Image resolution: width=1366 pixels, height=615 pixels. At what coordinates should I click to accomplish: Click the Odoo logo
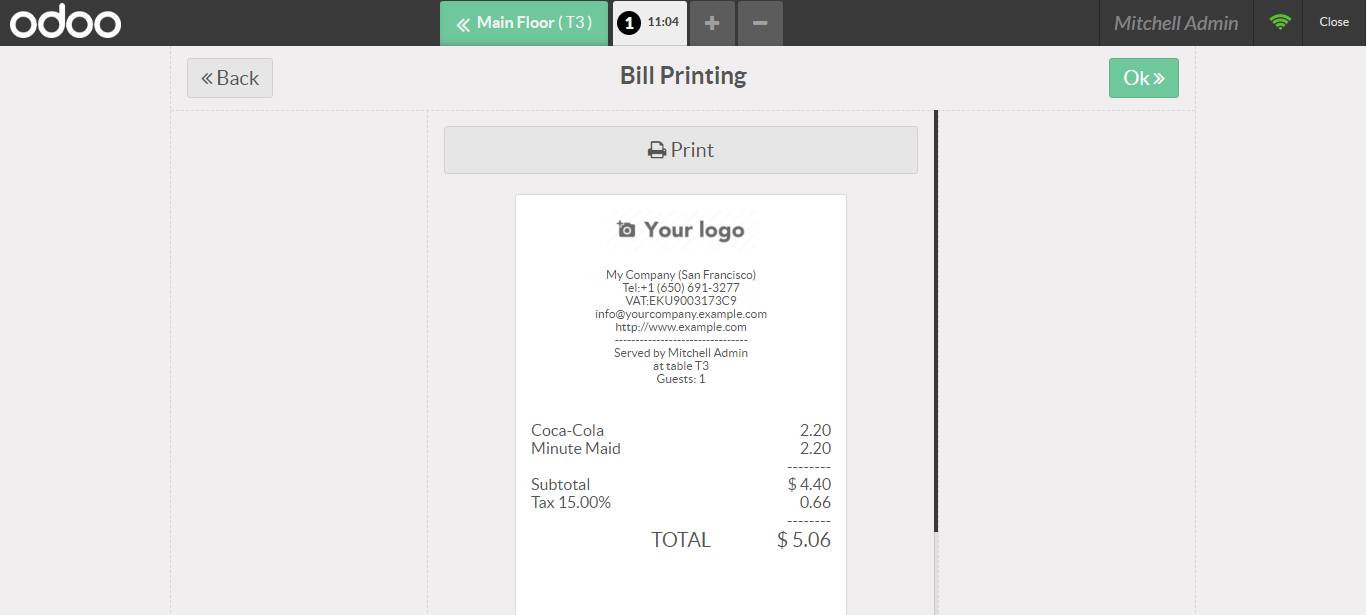[66, 22]
